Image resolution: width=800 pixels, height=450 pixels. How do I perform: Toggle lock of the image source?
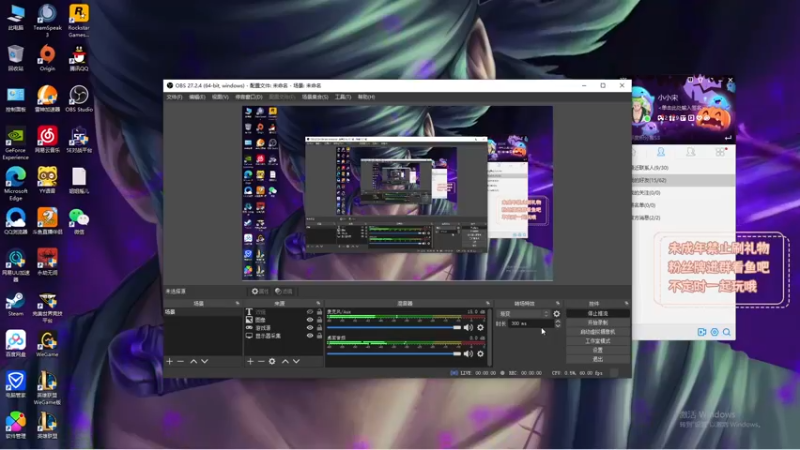pos(319,320)
